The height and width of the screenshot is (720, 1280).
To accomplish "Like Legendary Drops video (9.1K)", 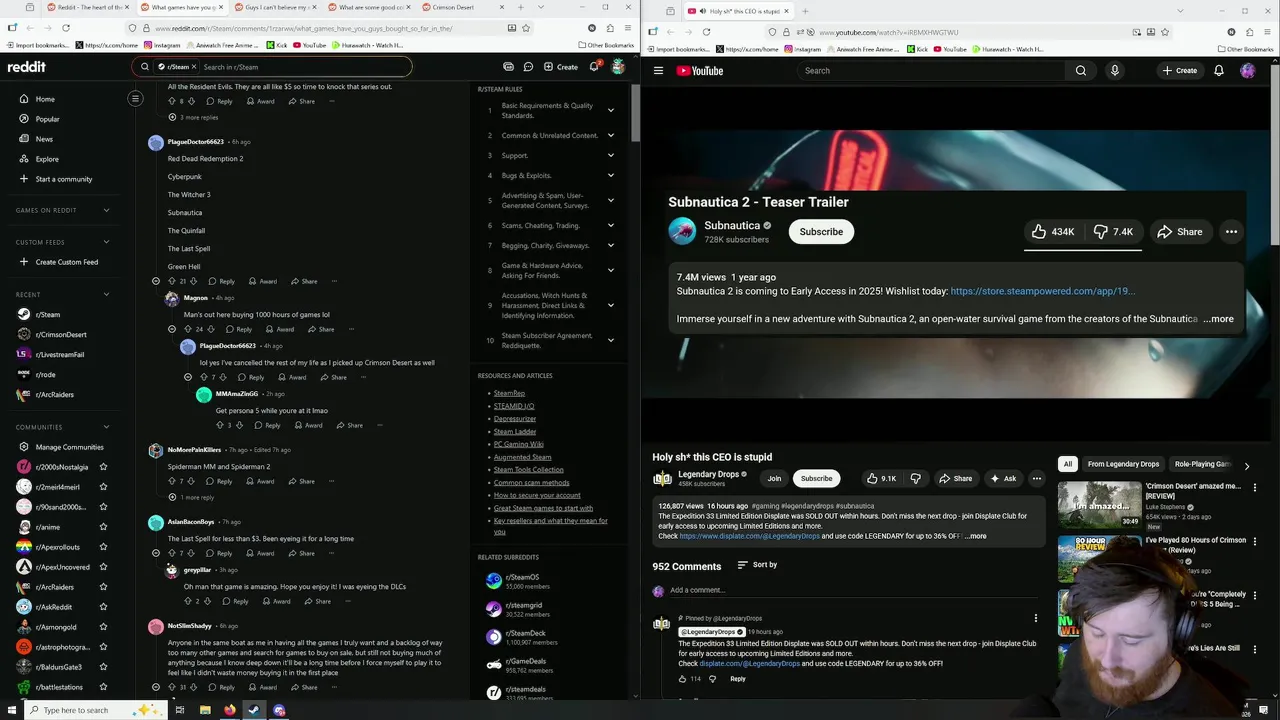I will tap(880, 479).
